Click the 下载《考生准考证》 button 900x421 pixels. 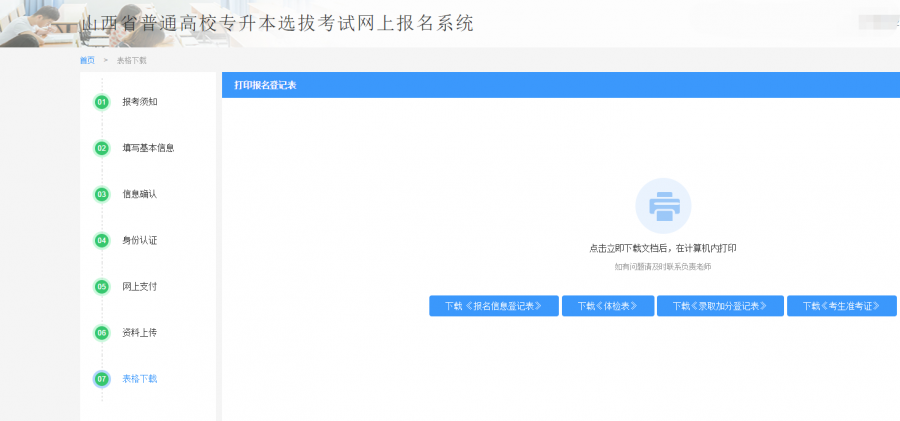pyautogui.click(x=841, y=306)
